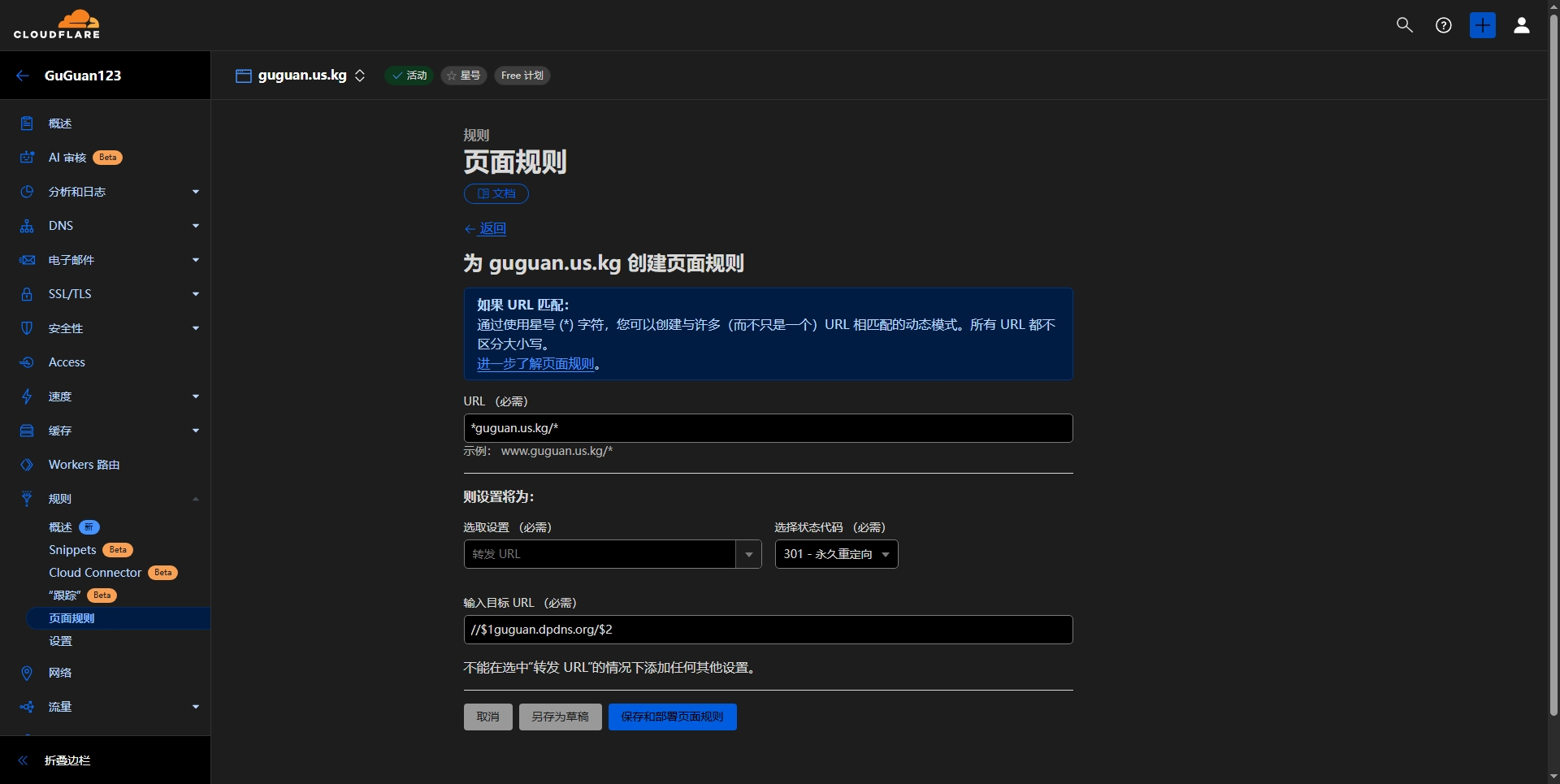The image size is (1560, 784).
Task: Click the 概述 overview sidebar icon
Action: point(27,123)
